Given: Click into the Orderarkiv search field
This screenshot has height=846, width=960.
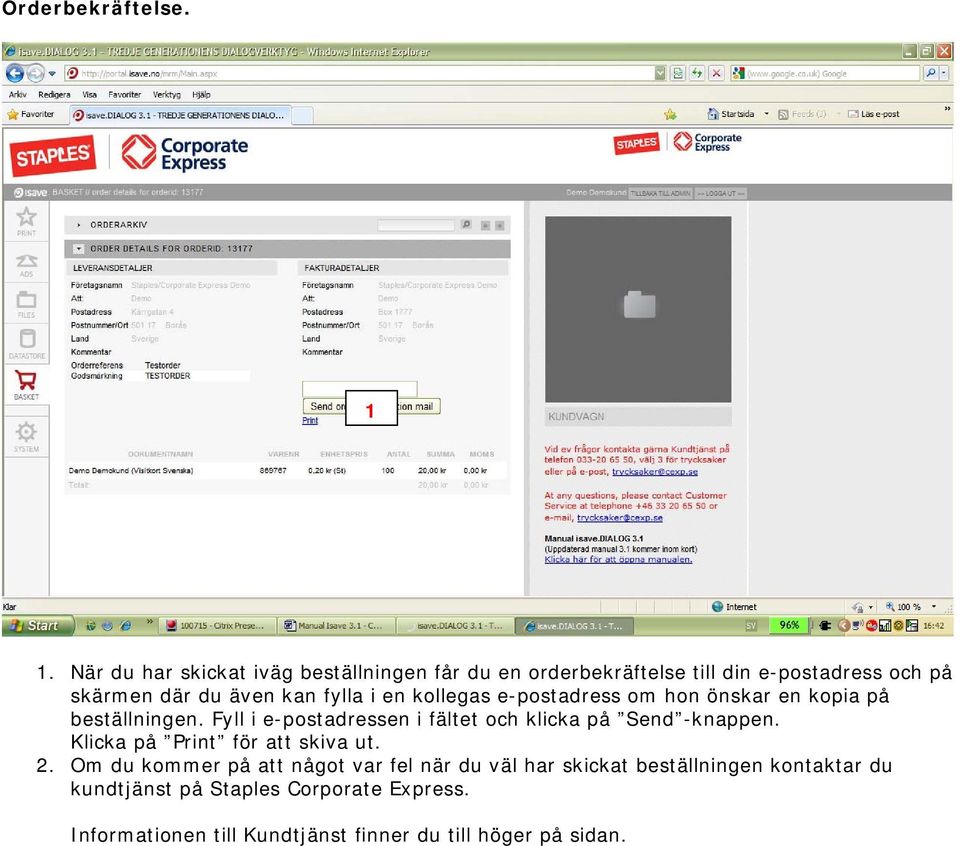Looking at the screenshot, I should point(416,225).
